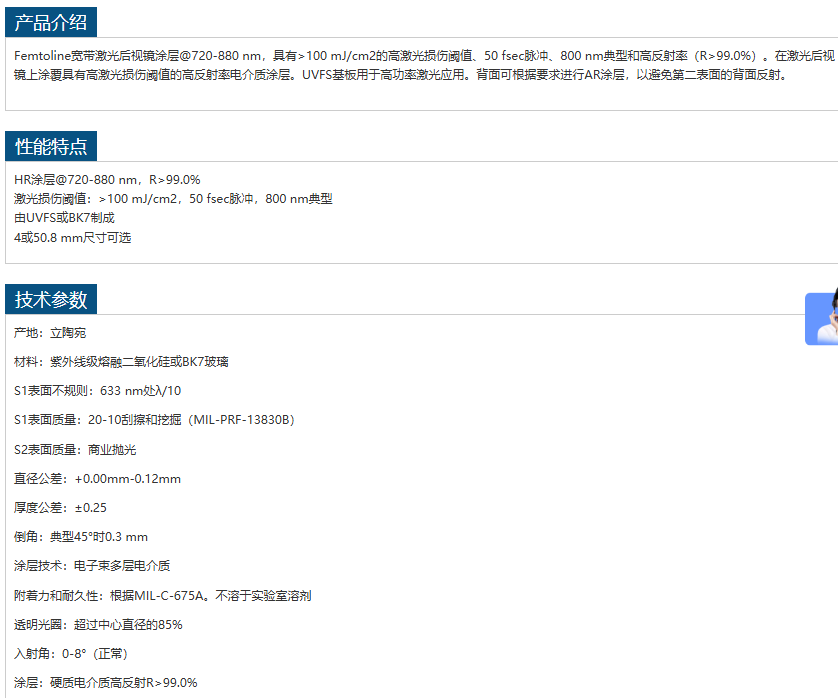Click the S1表面质量 MIL-PRF-13830B row
This screenshot has height=698, width=838.
(x=154, y=420)
